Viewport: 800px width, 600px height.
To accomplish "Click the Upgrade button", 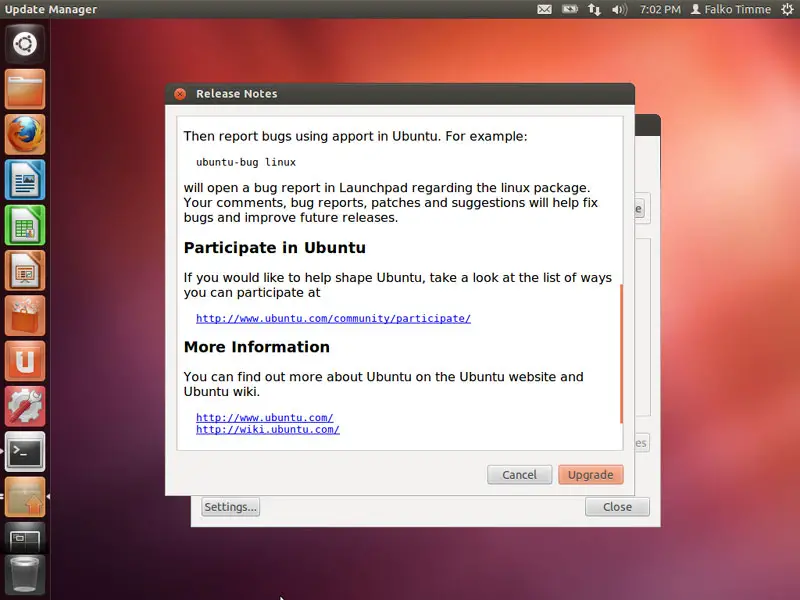I will point(591,475).
